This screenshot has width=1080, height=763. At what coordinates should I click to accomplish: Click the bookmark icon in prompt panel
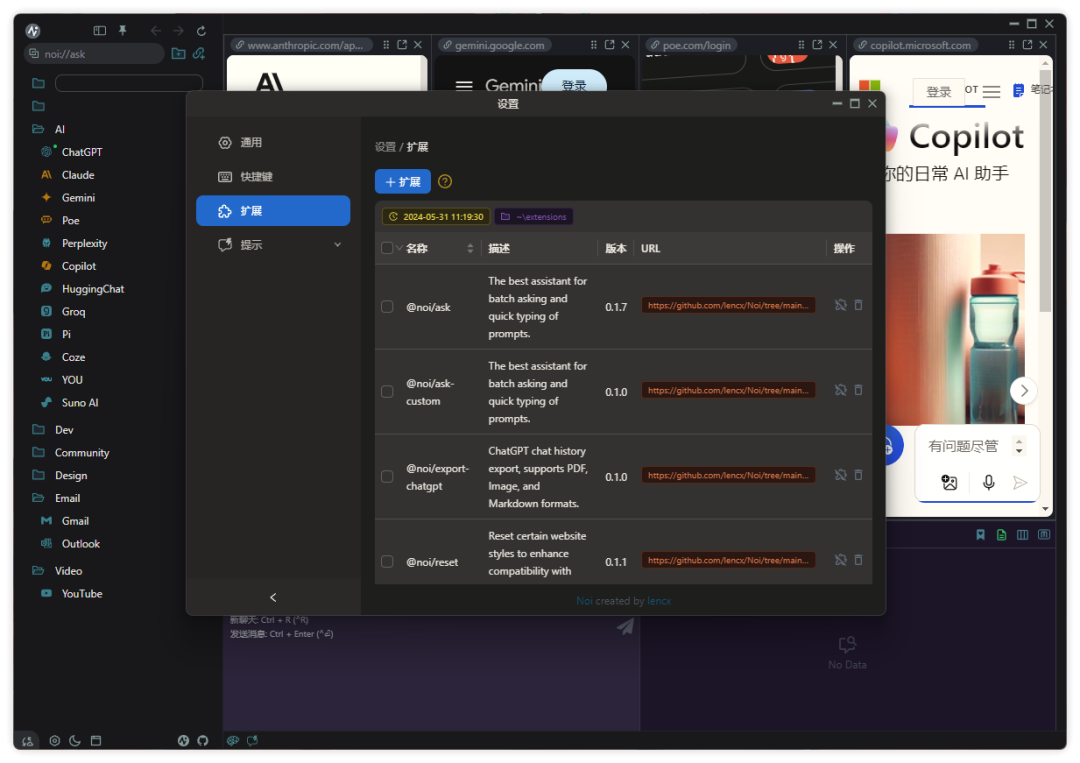[980, 535]
